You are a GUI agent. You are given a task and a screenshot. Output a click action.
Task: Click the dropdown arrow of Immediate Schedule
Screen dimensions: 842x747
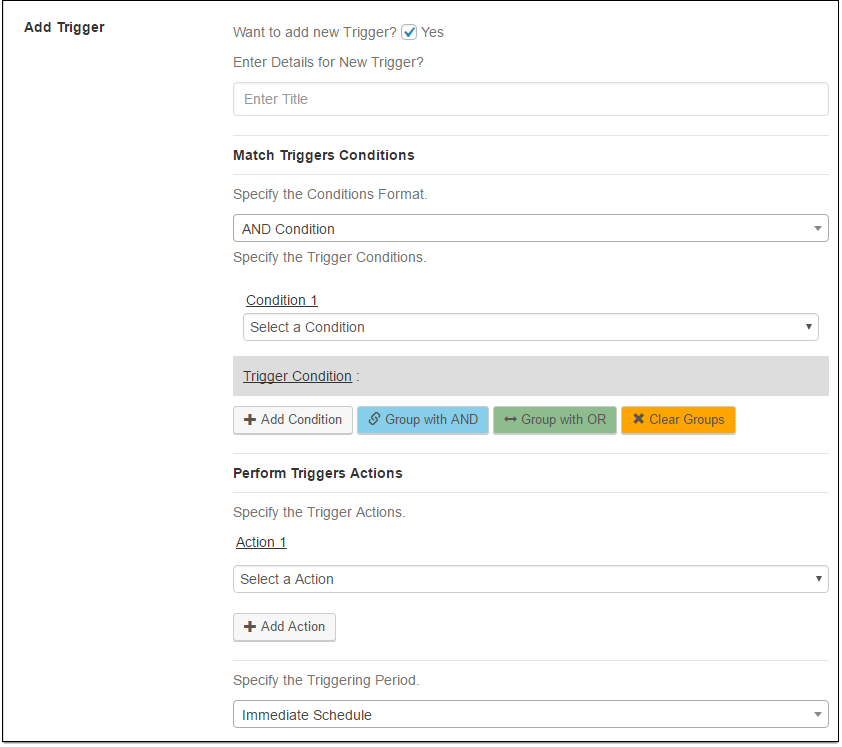point(818,714)
